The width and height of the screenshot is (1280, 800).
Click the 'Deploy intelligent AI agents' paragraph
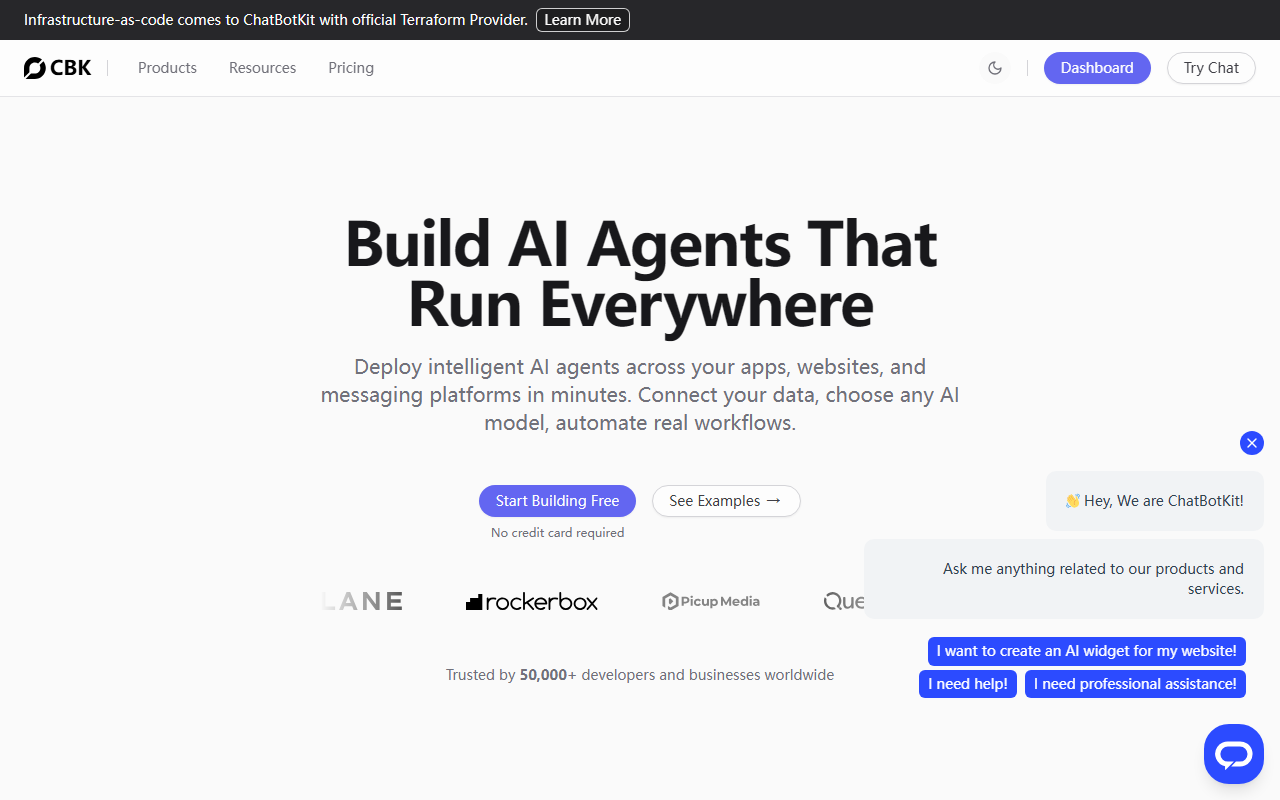pos(640,395)
